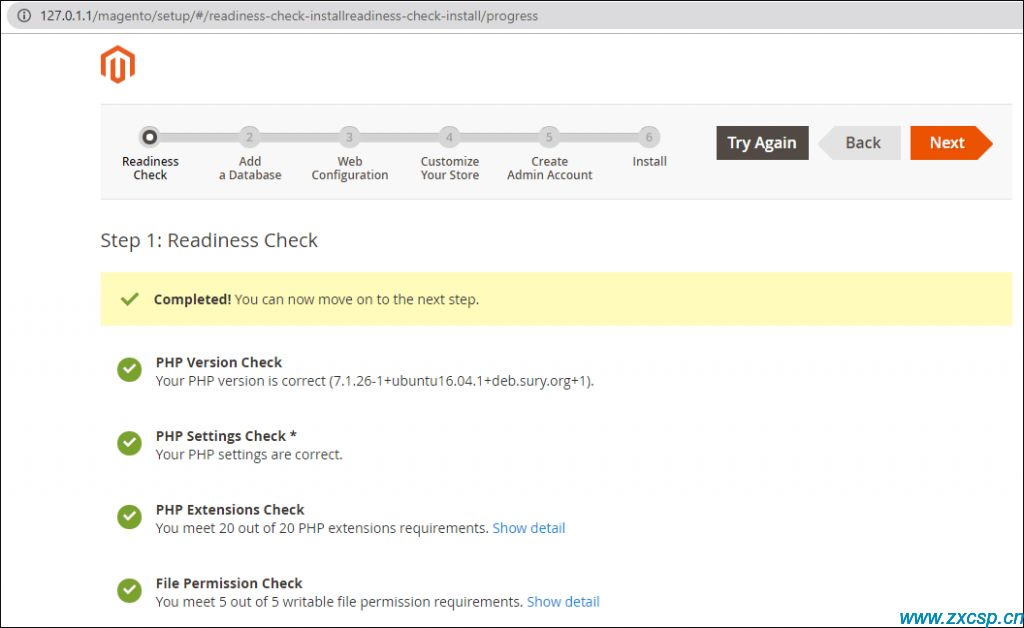Show detail for file permission requirements
Screen dimensions: 1024x628
563,602
